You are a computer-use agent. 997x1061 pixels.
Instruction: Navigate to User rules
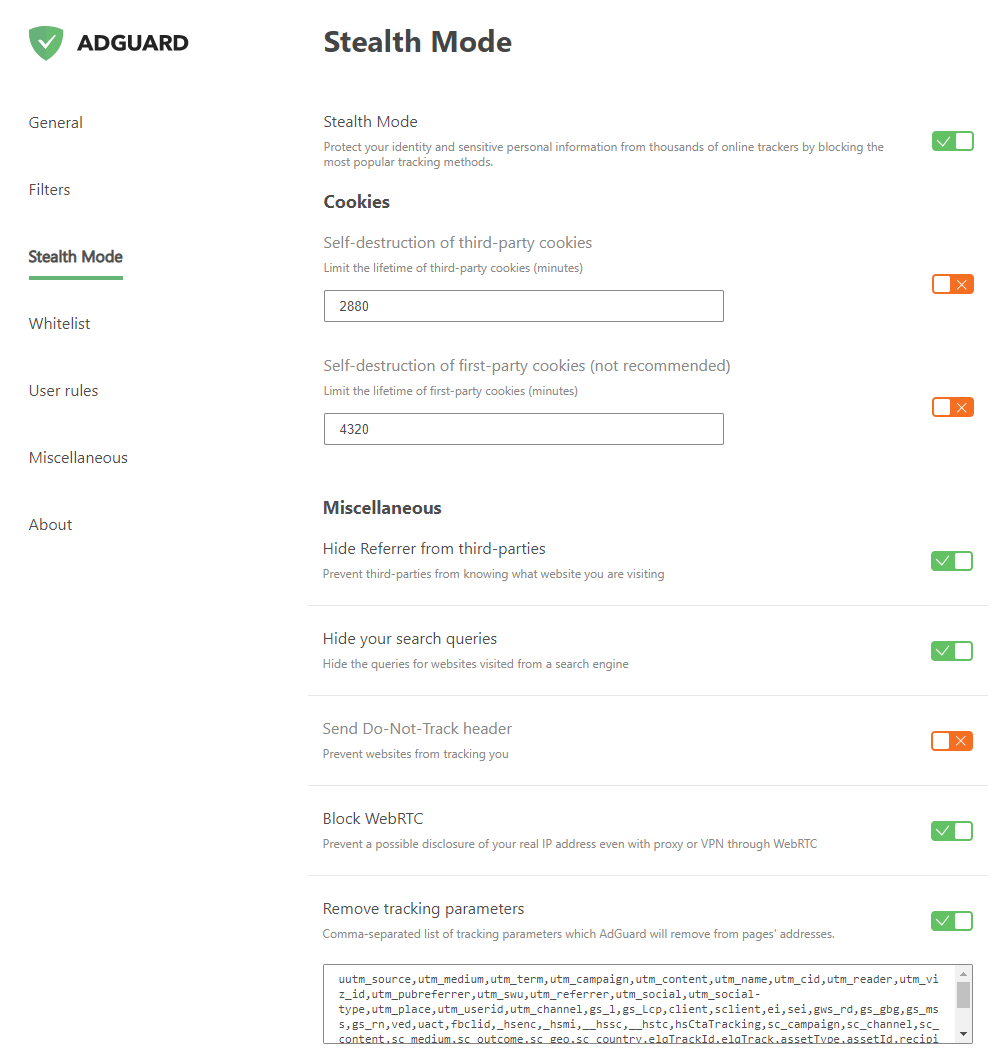pyautogui.click(x=64, y=391)
